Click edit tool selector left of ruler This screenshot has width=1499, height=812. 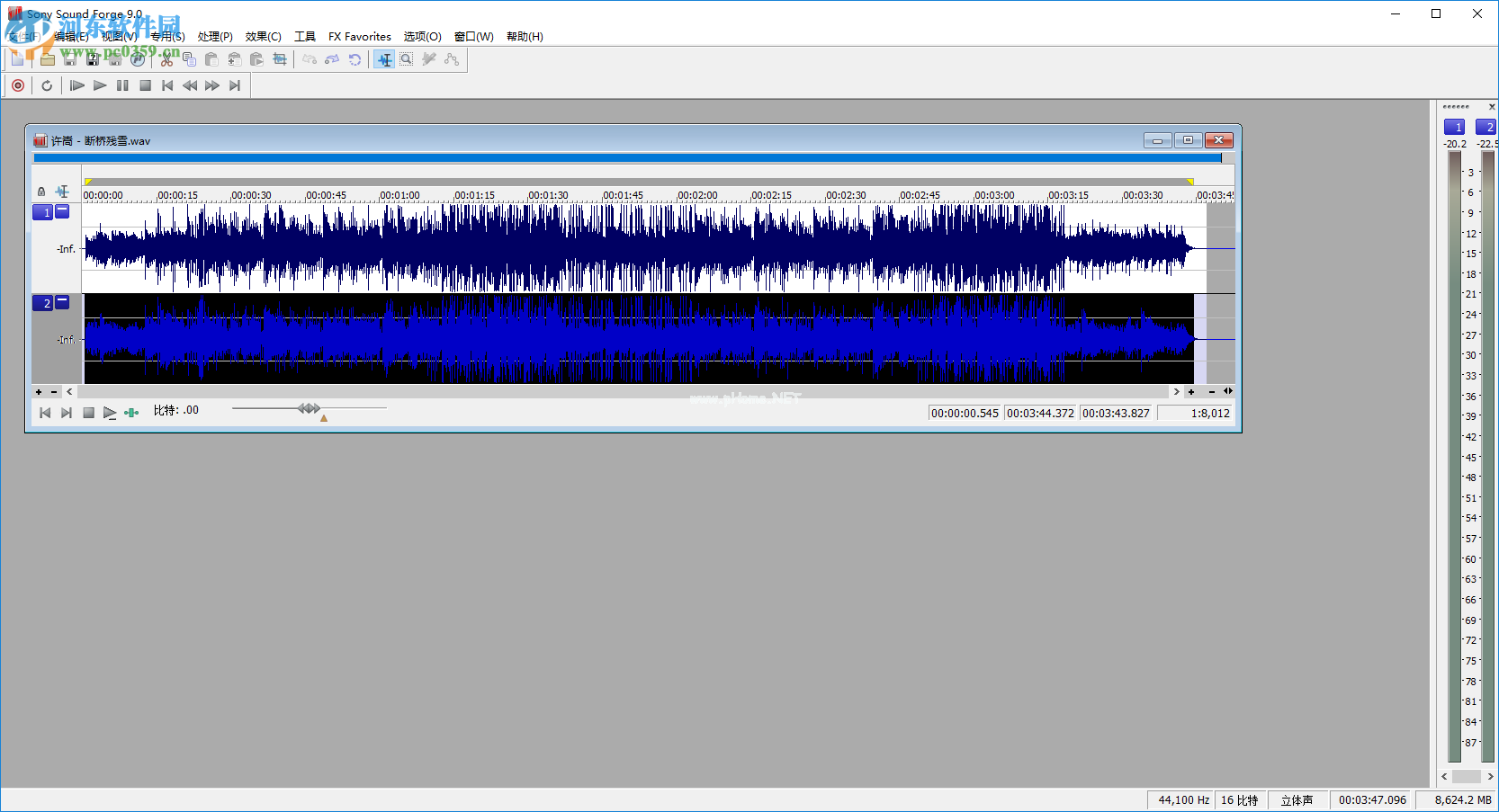tap(62, 192)
